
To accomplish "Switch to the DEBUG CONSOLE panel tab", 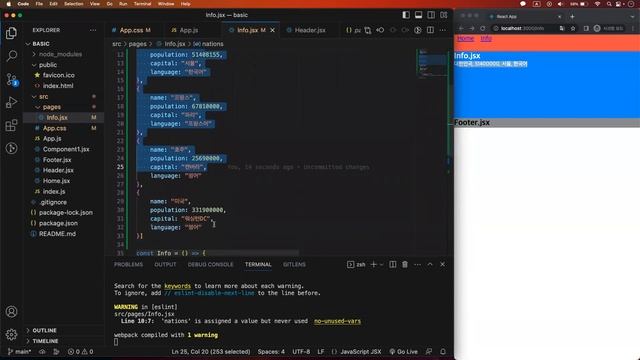I will 211,264.
